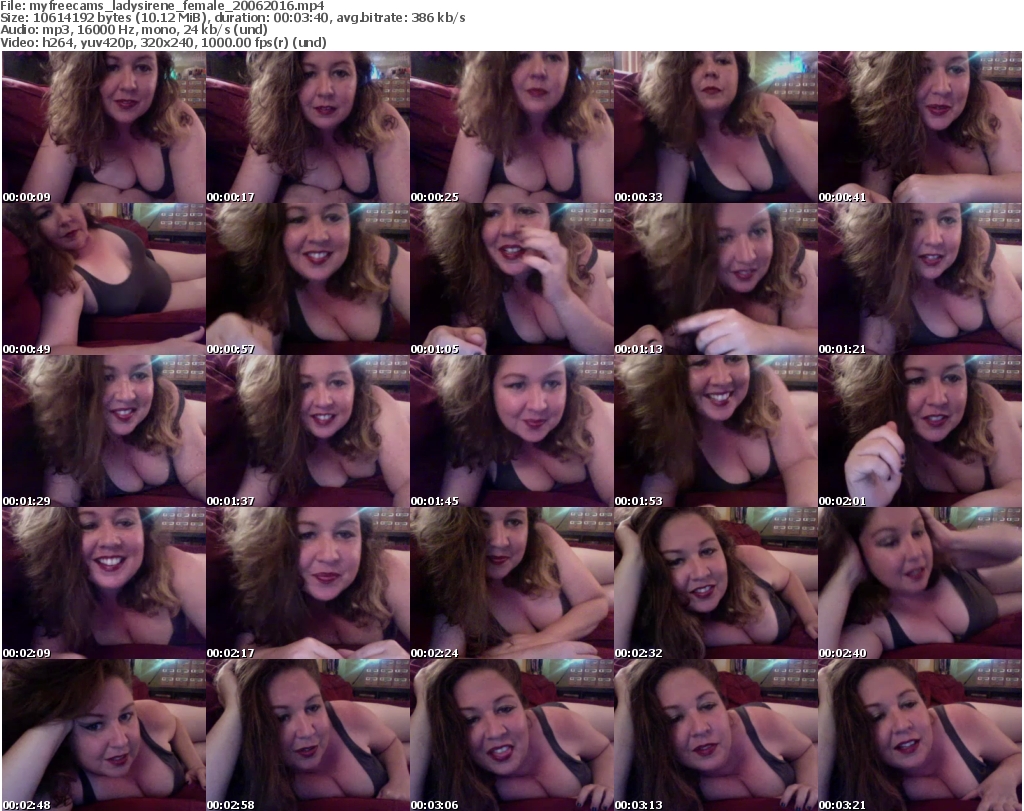
Task: Pick the thumbnail marked 00:02:40
Action: pos(920,583)
